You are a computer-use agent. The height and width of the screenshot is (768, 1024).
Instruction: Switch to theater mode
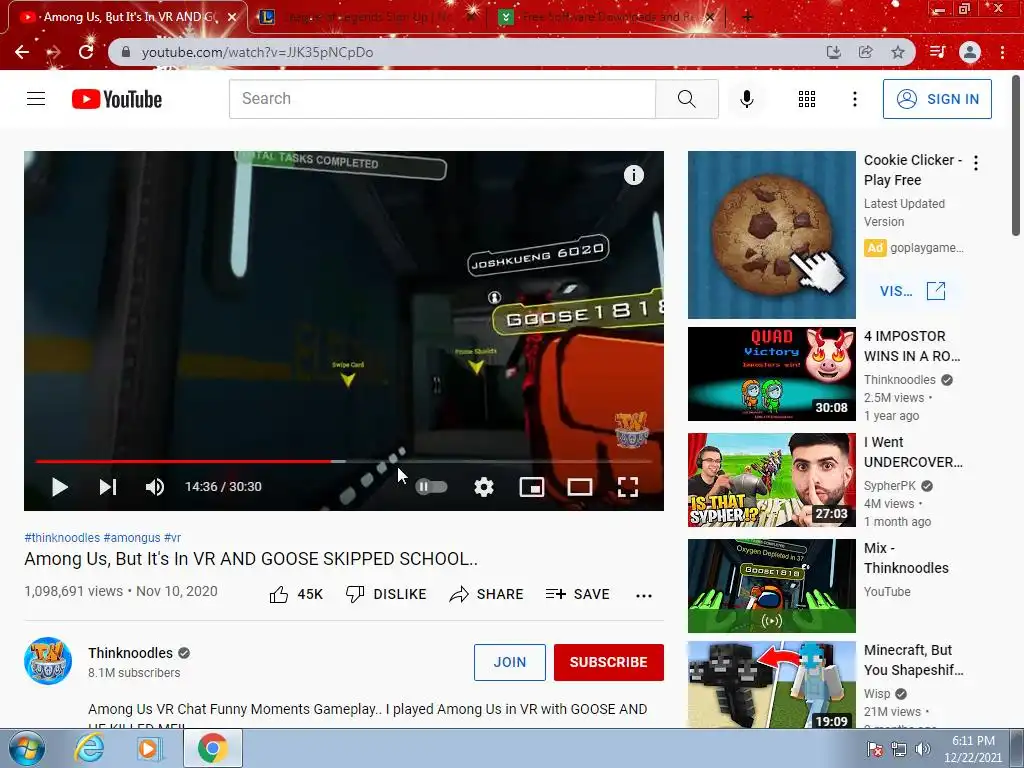[579, 487]
